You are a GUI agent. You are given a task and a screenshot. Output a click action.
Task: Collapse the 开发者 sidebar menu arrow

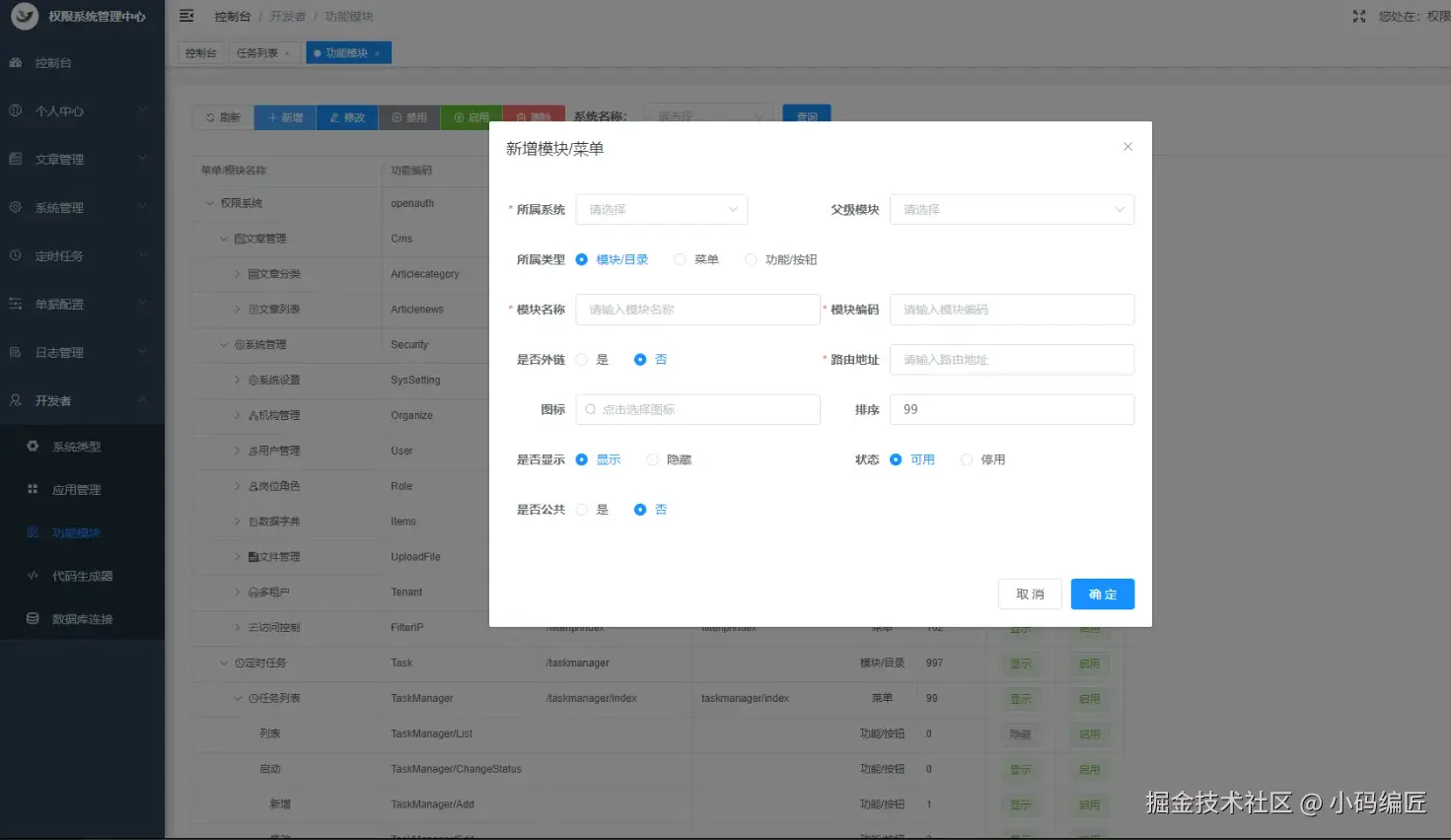142,400
